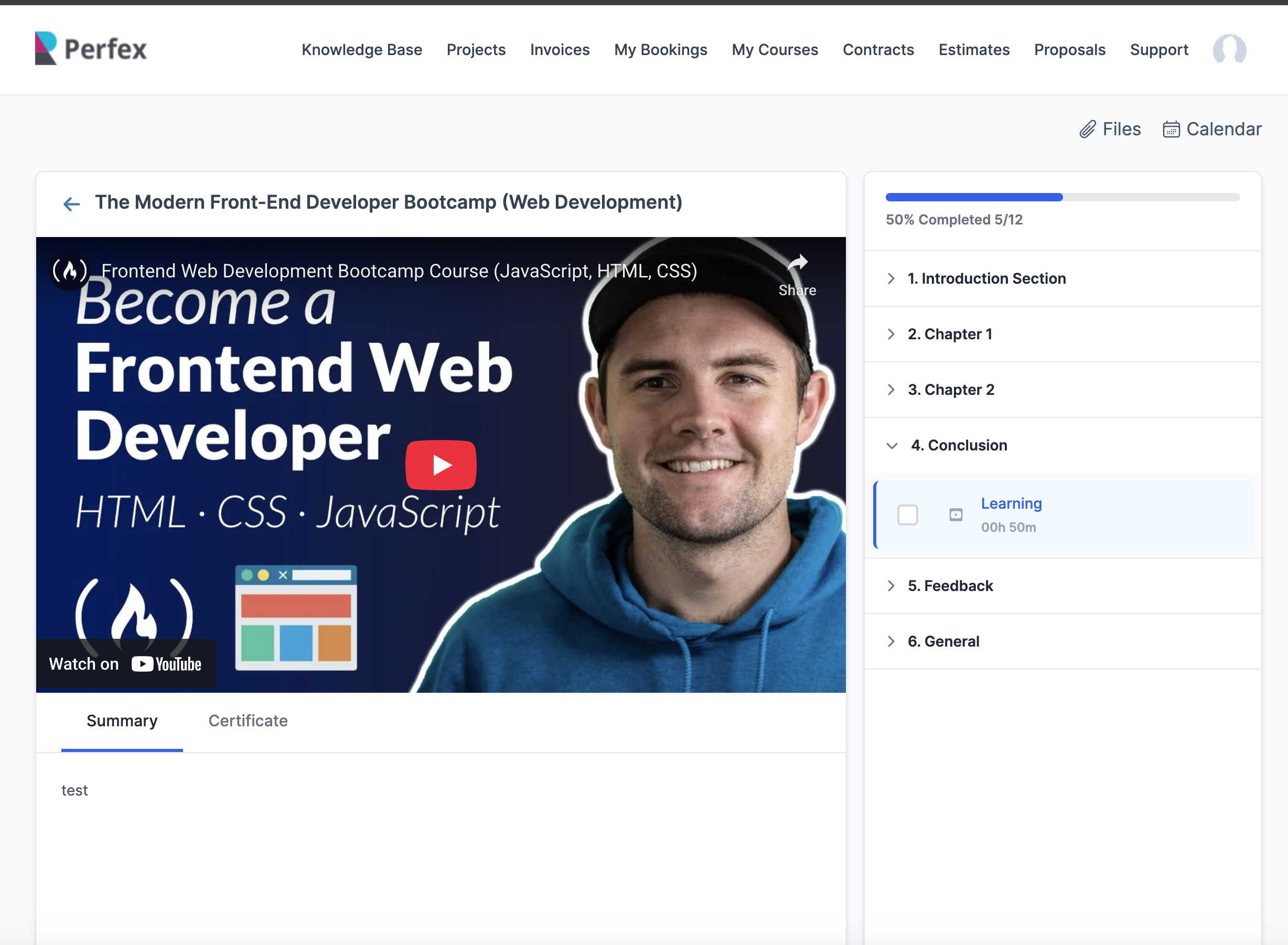Click the course progress bar
The height and width of the screenshot is (945, 1288).
[1062, 197]
